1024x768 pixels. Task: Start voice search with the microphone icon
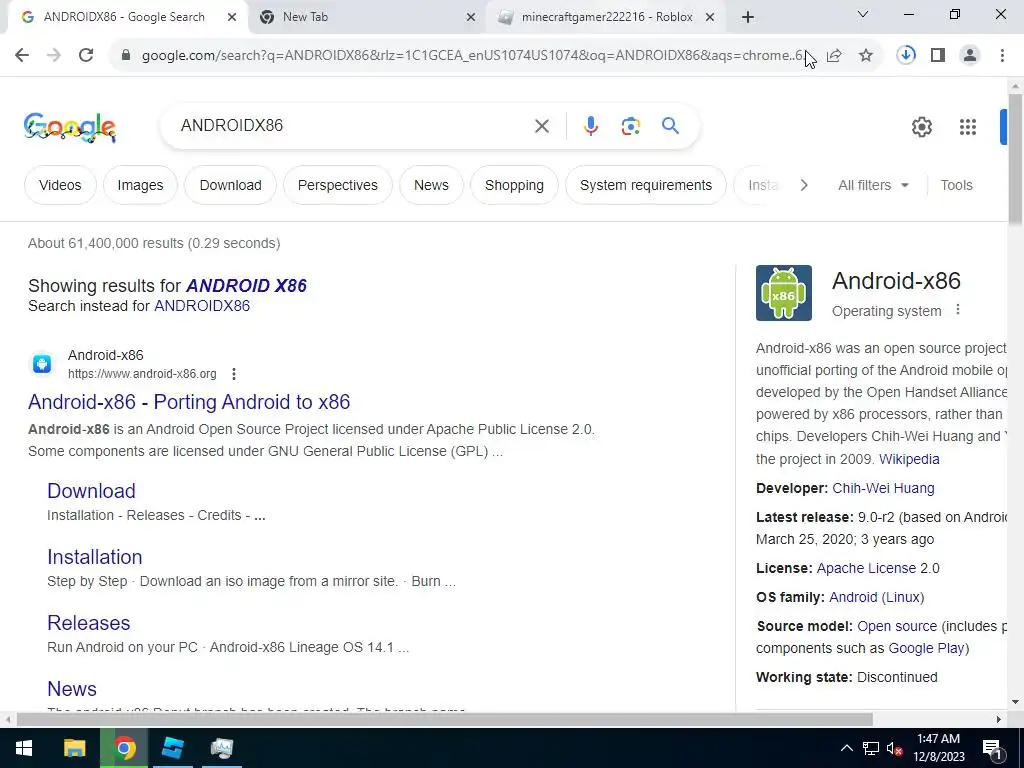(x=590, y=125)
